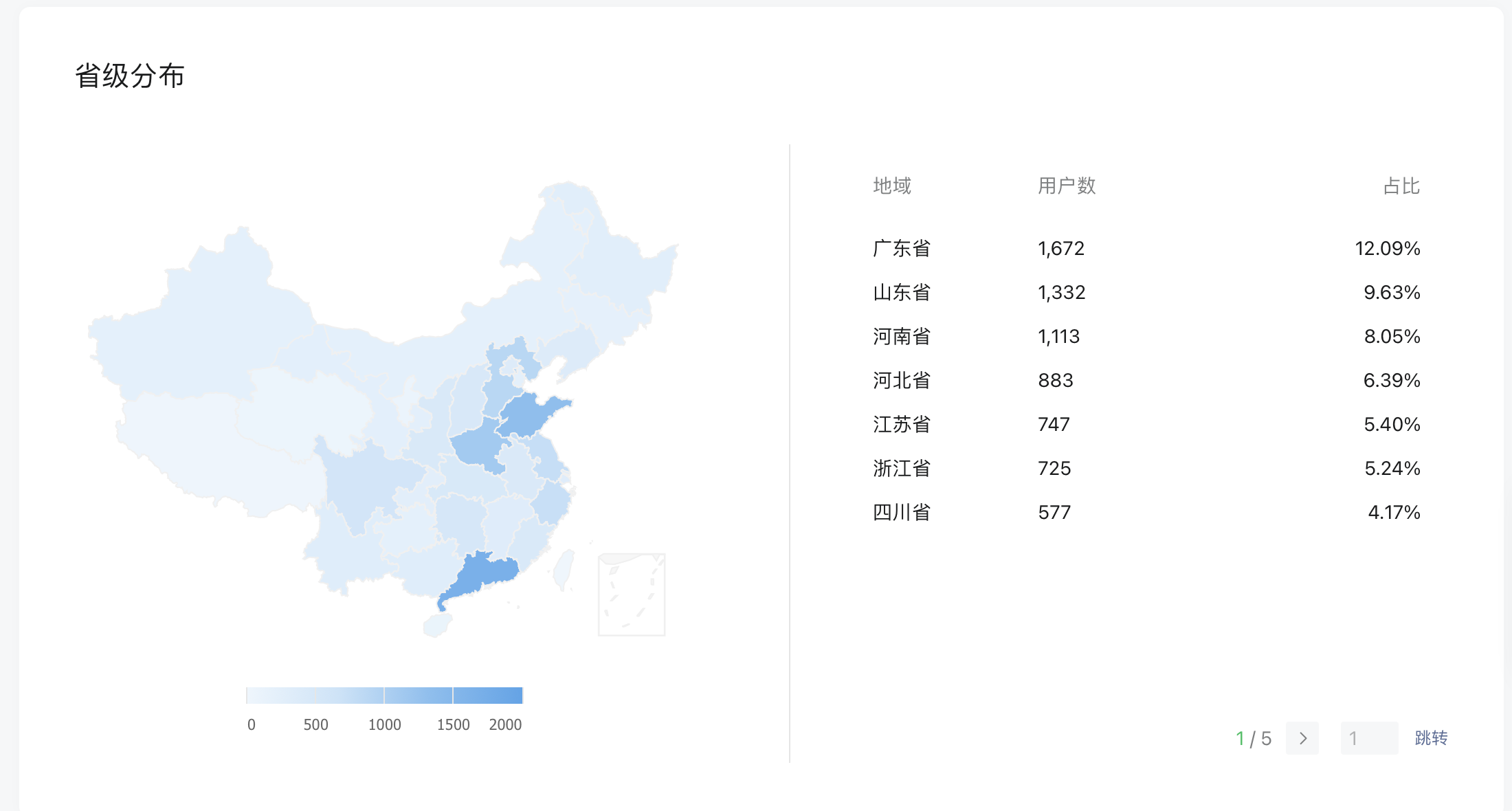Click the 地域 column header
The image size is (1512, 811).
pyautogui.click(x=891, y=186)
